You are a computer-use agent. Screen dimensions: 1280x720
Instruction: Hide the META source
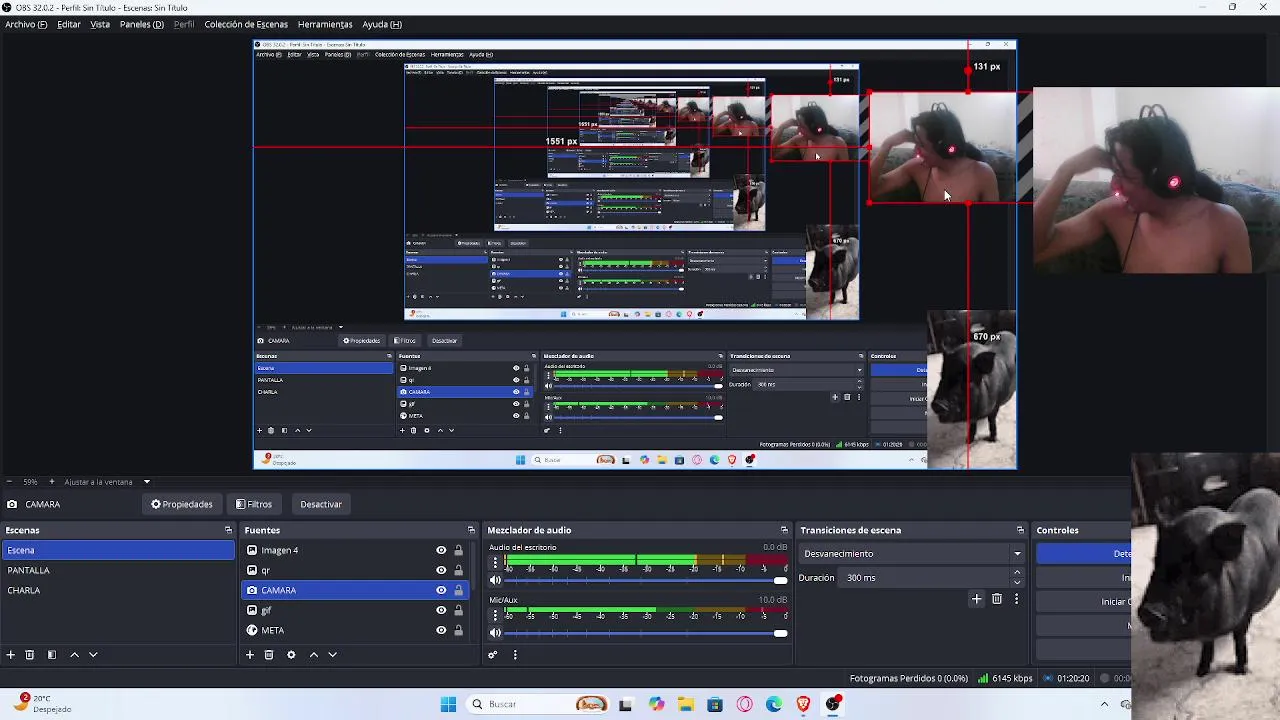click(441, 630)
